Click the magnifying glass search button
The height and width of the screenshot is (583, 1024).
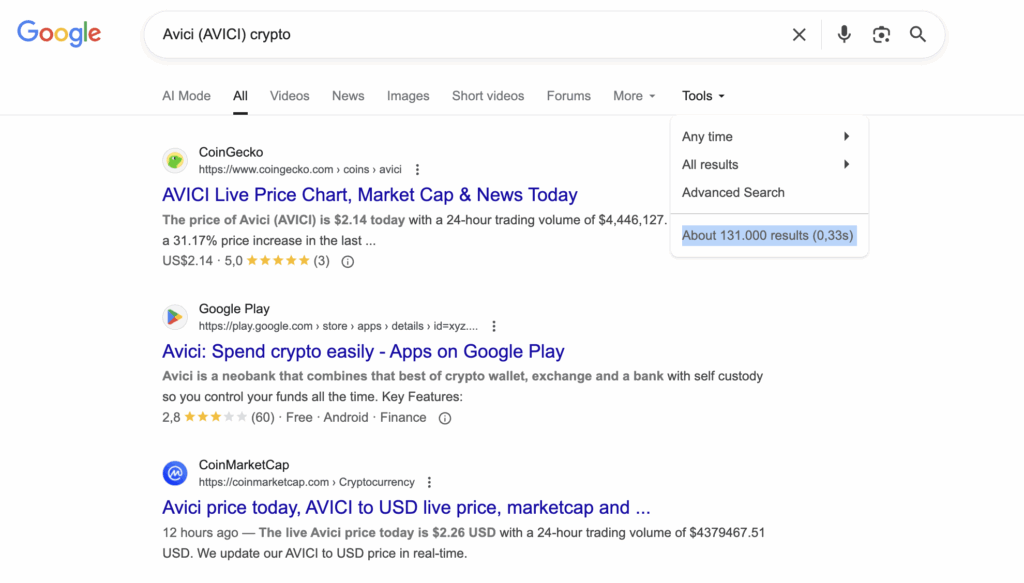point(918,35)
